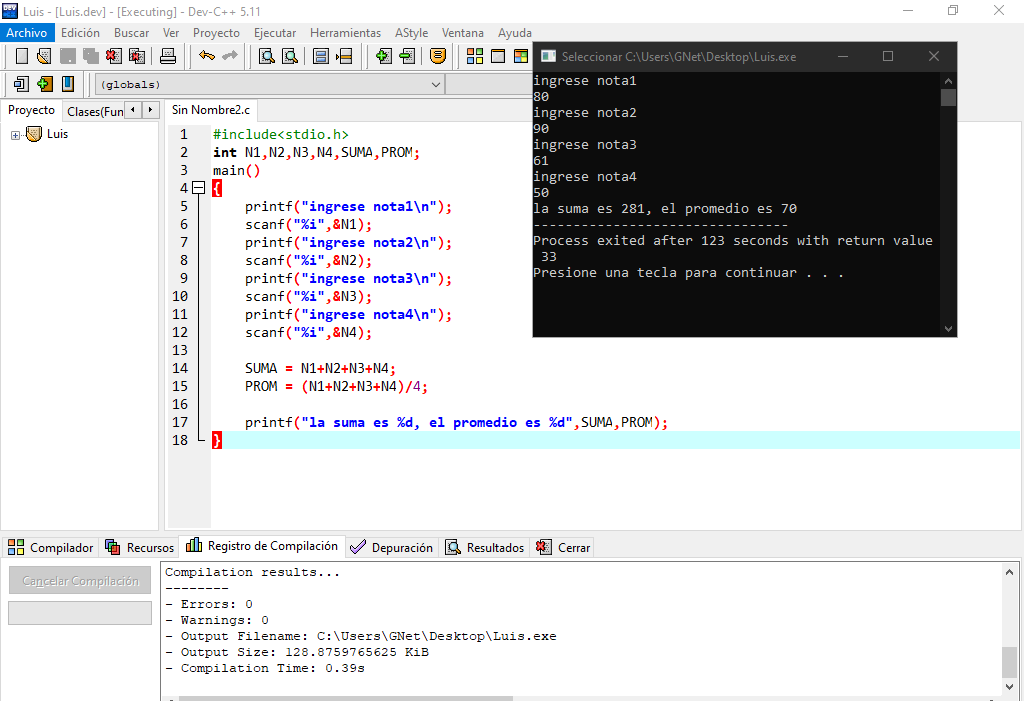Click the New file toolbar icon
Image resolution: width=1024 pixels, height=701 pixels.
point(21,56)
